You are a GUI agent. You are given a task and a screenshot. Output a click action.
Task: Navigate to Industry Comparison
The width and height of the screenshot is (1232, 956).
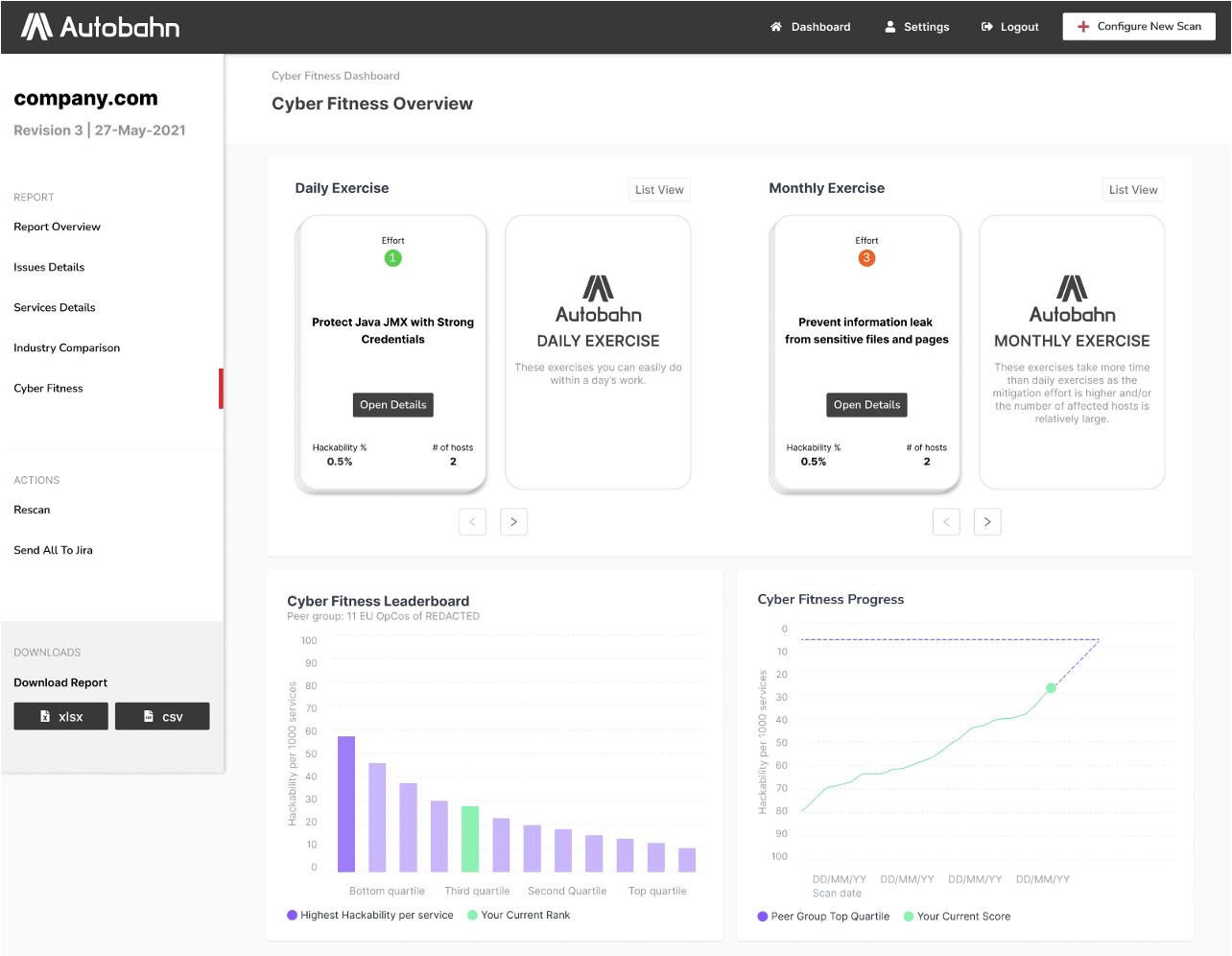click(67, 348)
